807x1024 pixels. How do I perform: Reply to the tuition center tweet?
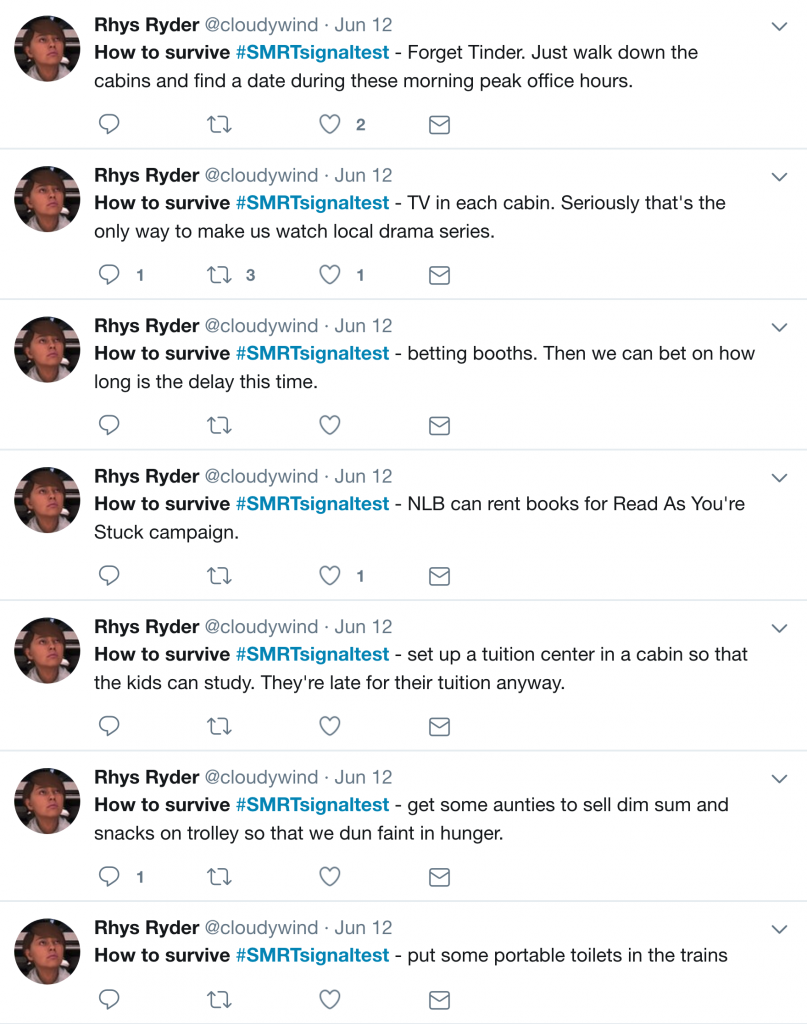[110, 727]
